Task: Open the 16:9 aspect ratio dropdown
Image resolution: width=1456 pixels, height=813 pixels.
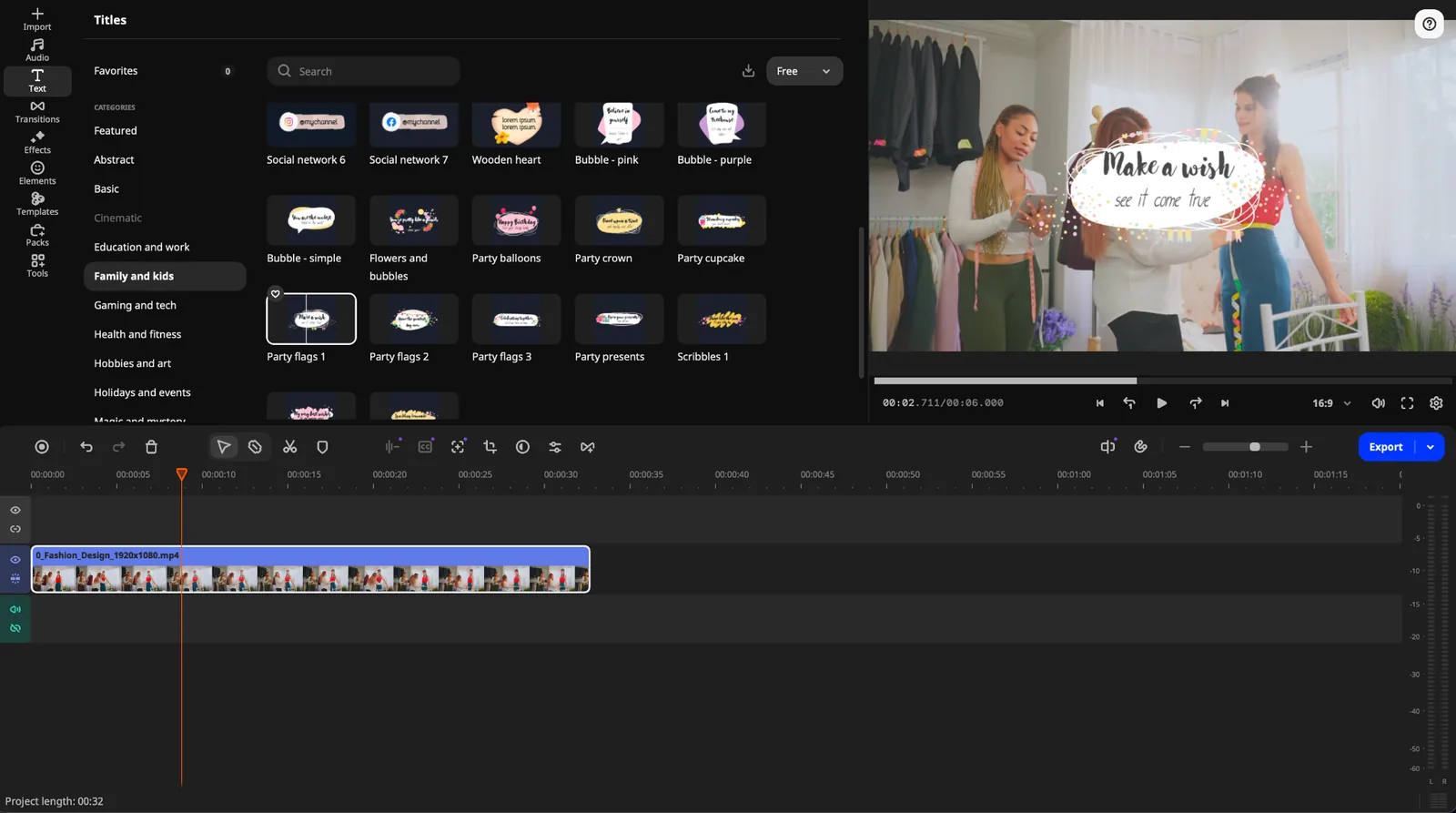Action: (1331, 403)
